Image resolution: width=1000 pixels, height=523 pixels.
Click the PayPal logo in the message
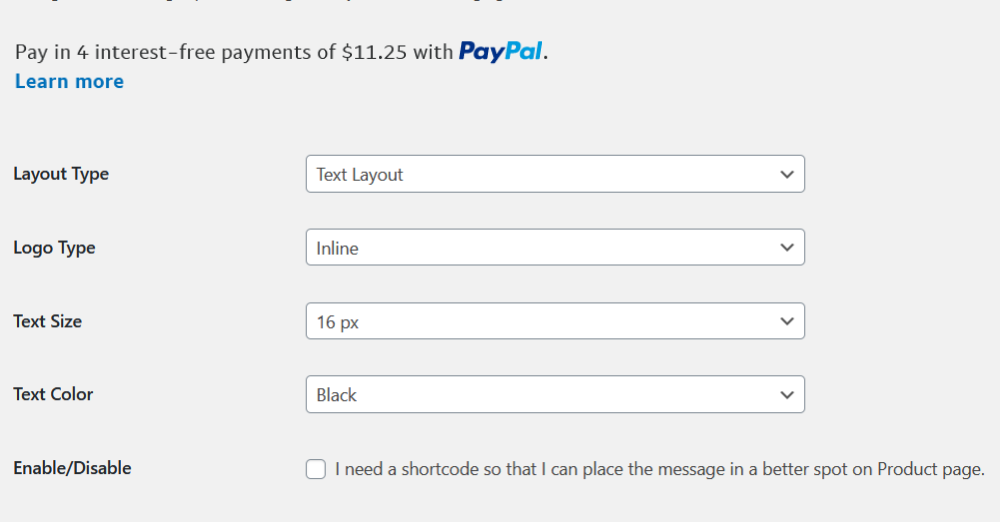coord(501,52)
